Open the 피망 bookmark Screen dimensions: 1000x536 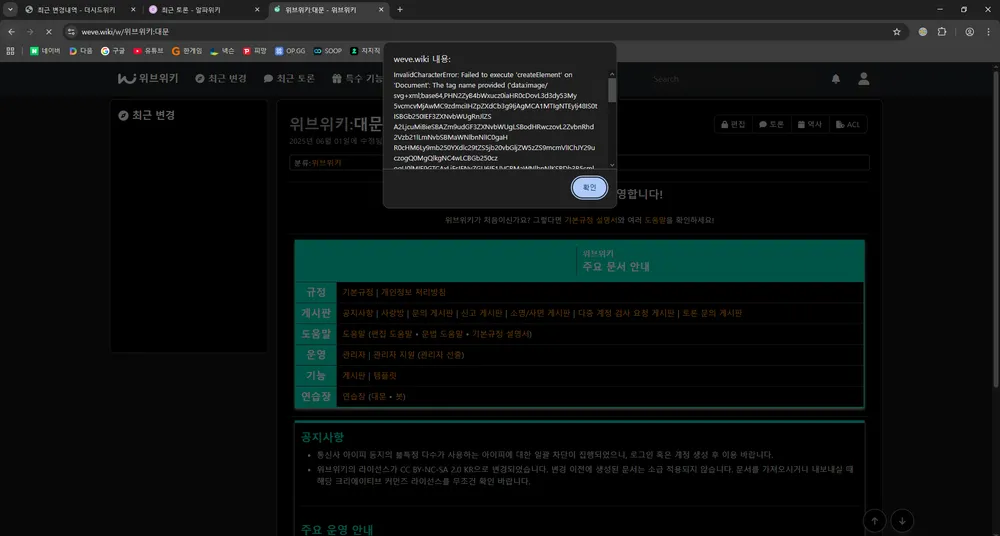click(254, 50)
